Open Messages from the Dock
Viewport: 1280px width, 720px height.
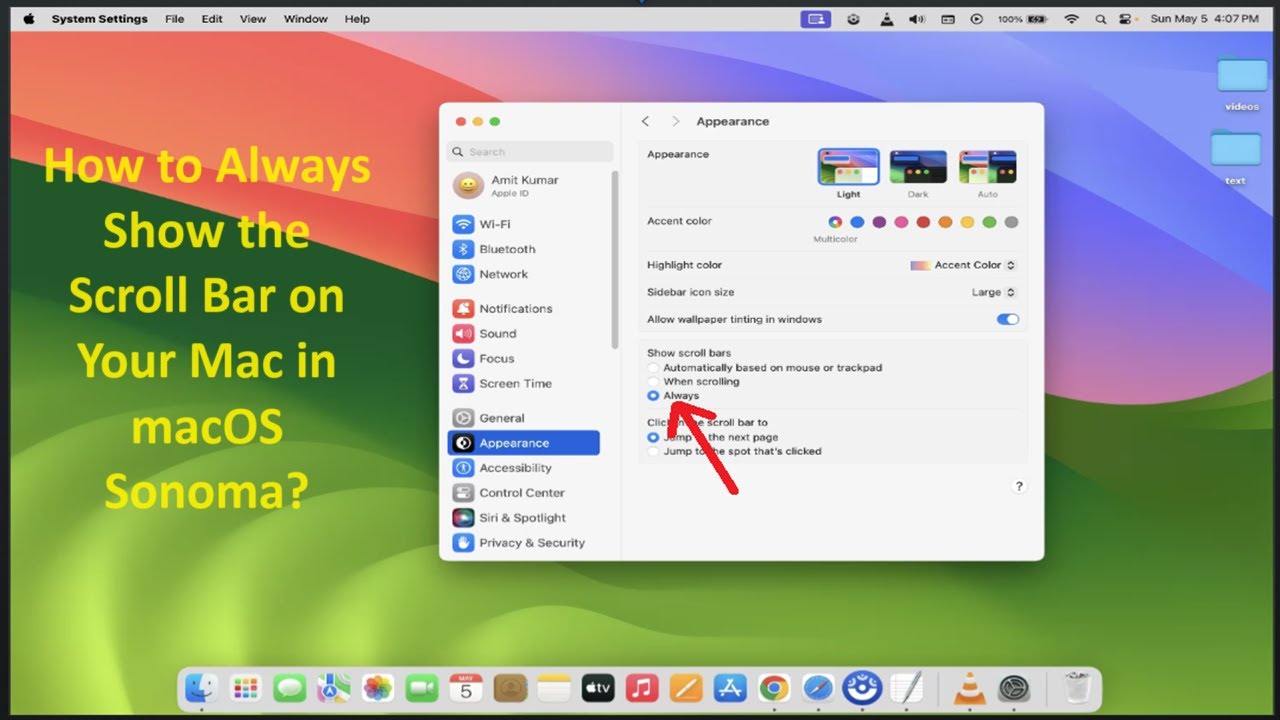(290, 687)
